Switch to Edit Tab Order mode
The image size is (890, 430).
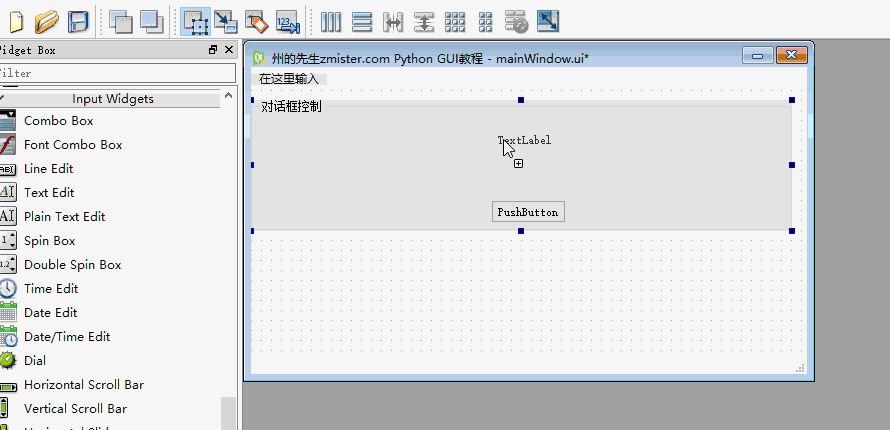point(287,22)
